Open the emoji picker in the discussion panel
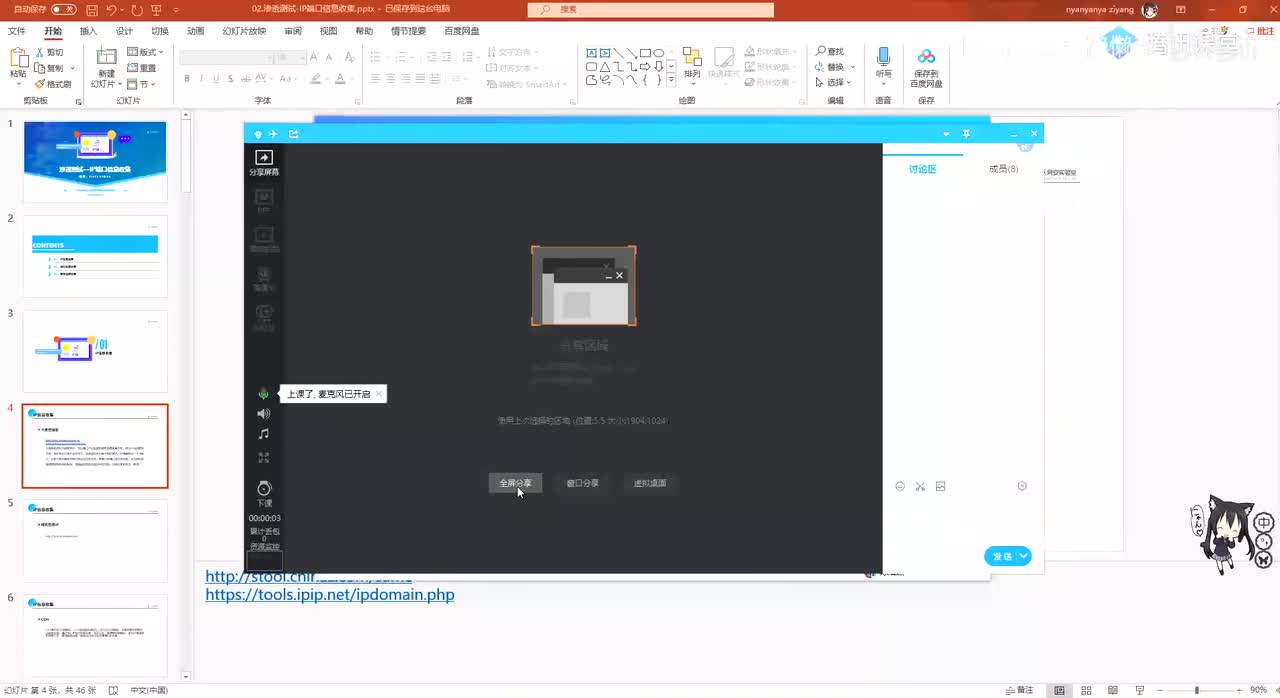This screenshot has height=698, width=1280. tap(900, 486)
